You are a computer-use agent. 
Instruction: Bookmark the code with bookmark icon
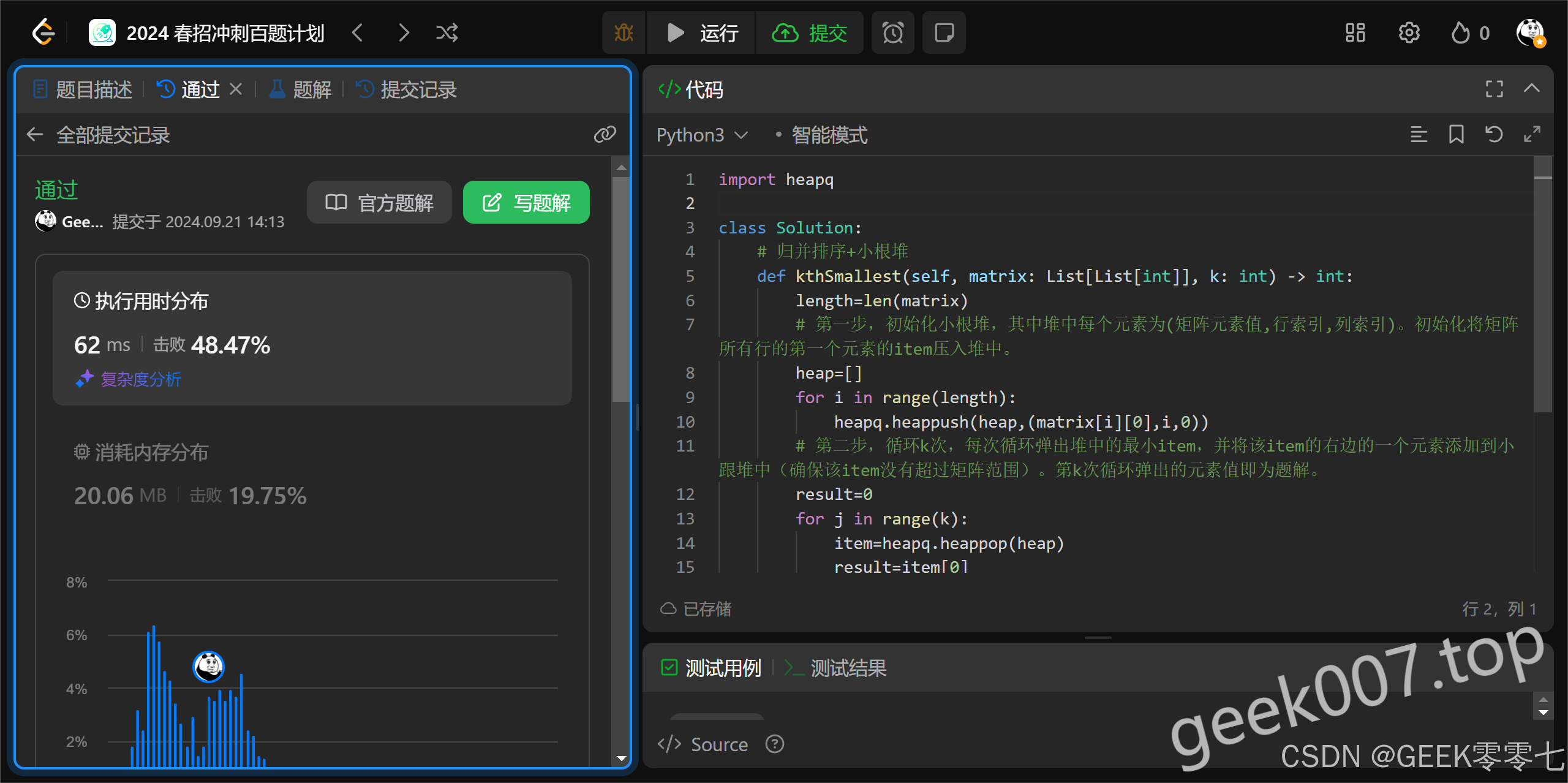(1456, 134)
